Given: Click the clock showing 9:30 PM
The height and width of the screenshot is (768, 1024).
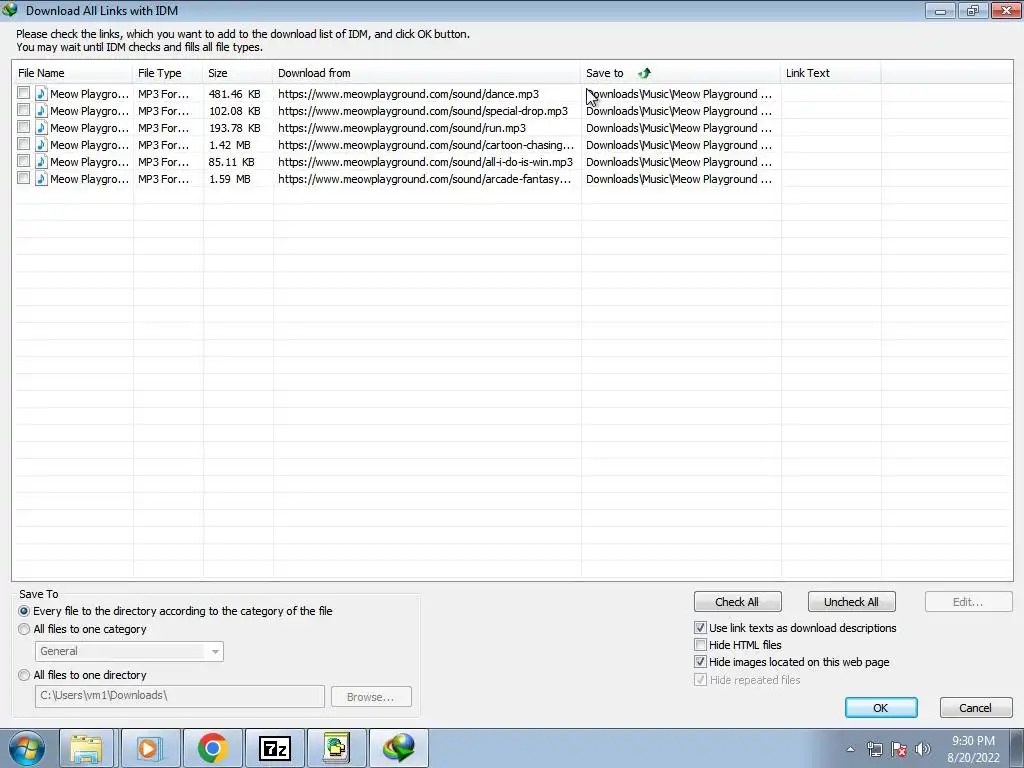Looking at the screenshot, I should point(973,749).
